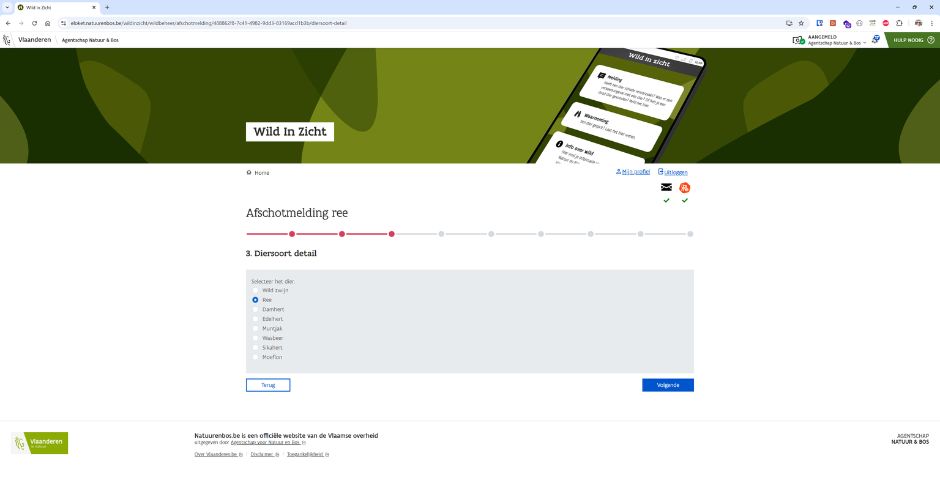The height and width of the screenshot is (500, 940).
Task: Open a new browser tab
Action: click(x=107, y=7)
